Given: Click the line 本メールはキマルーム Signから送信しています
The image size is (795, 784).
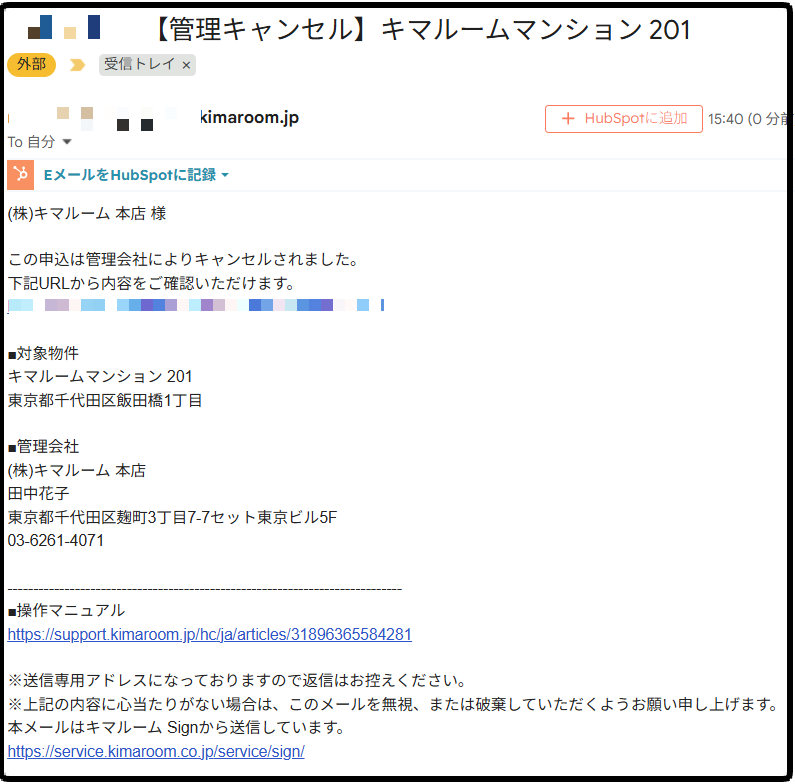Looking at the screenshot, I should (176, 728).
